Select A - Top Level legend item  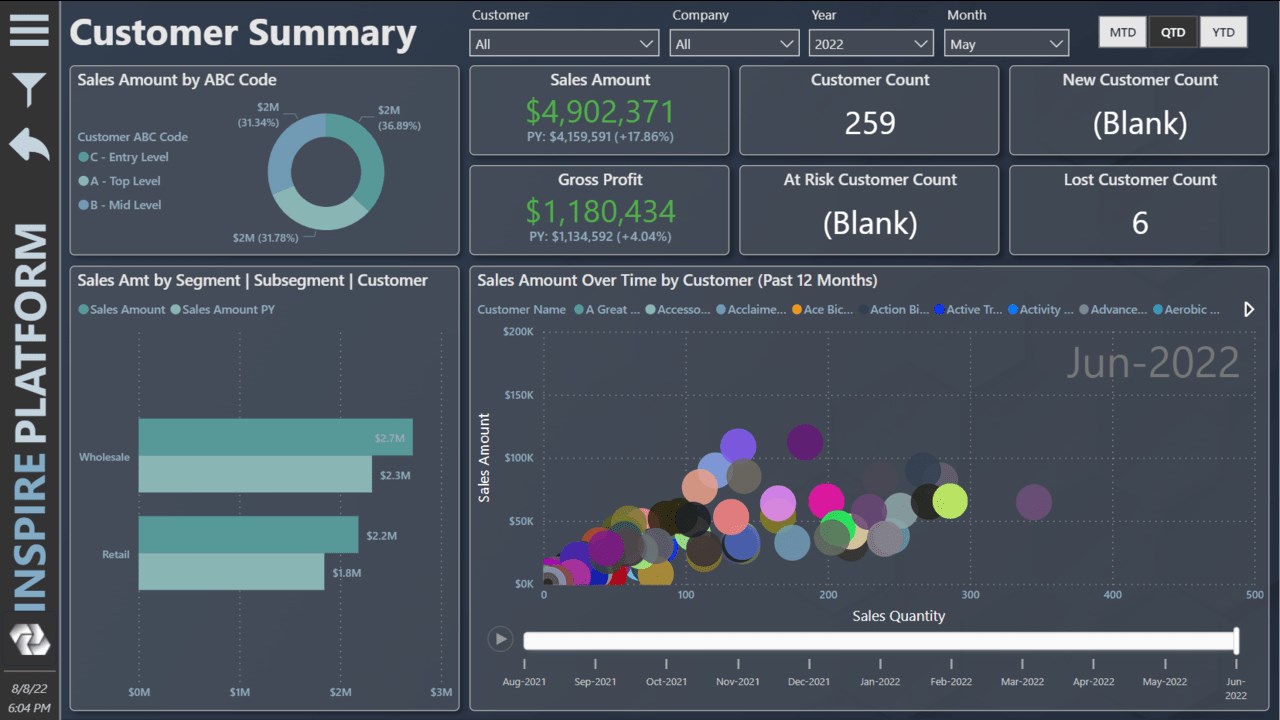[x=119, y=181]
